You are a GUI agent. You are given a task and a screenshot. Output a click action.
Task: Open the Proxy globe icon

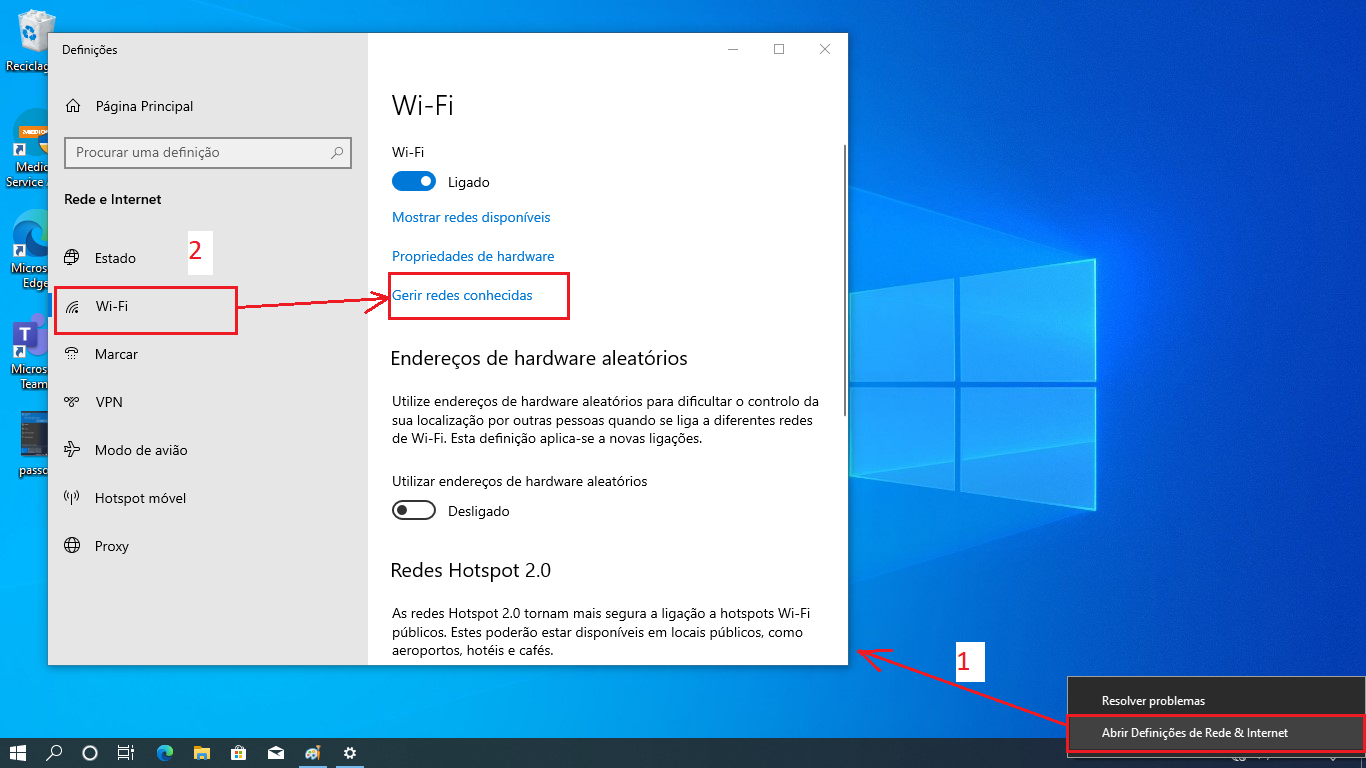pyautogui.click(x=72, y=546)
